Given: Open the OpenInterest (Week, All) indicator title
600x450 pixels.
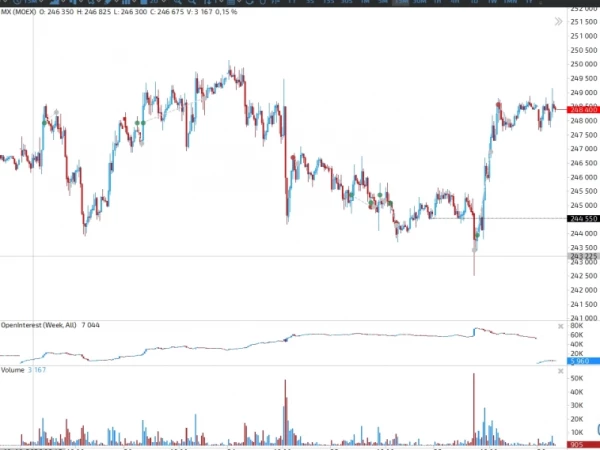Looking at the screenshot, I should [x=39, y=325].
